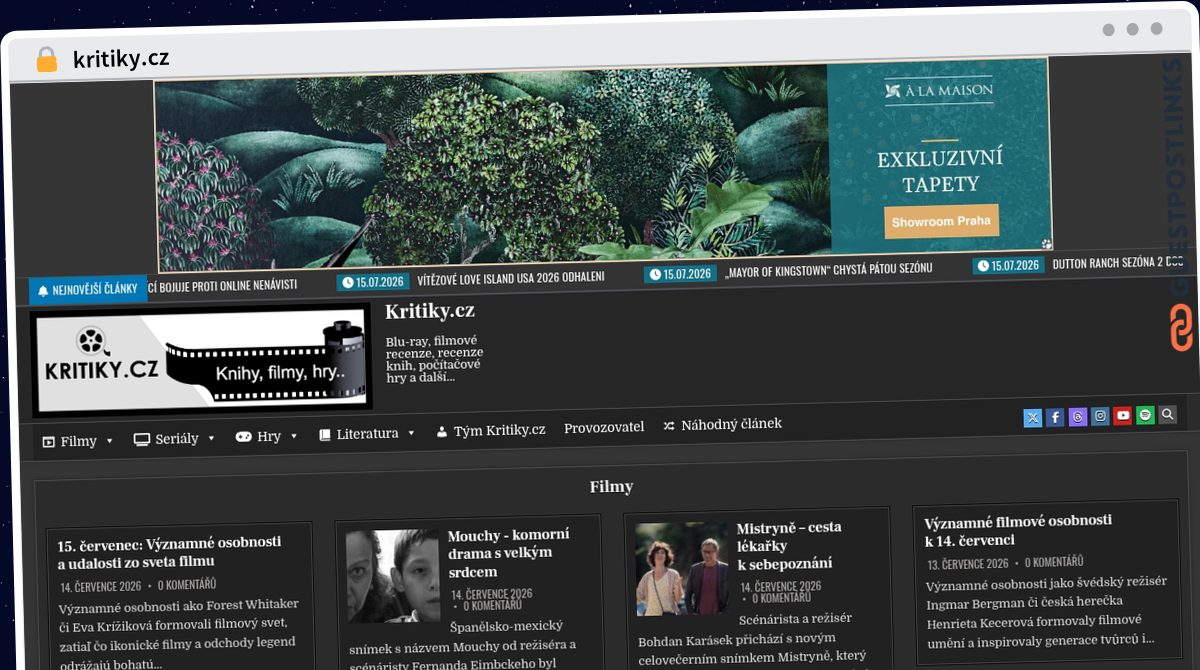Screen dimensions: 1200x670
Task: Open the Provozovatel menu item
Action: (x=604, y=427)
